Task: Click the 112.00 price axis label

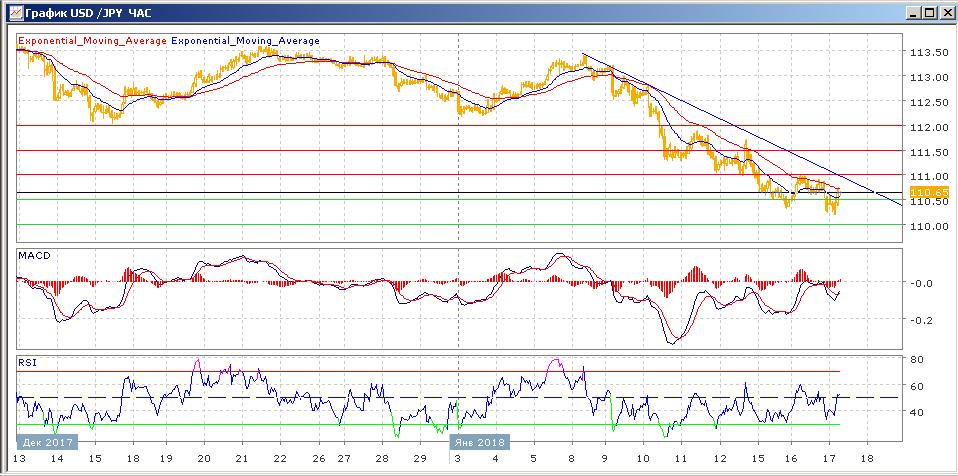Action: pyautogui.click(x=929, y=127)
